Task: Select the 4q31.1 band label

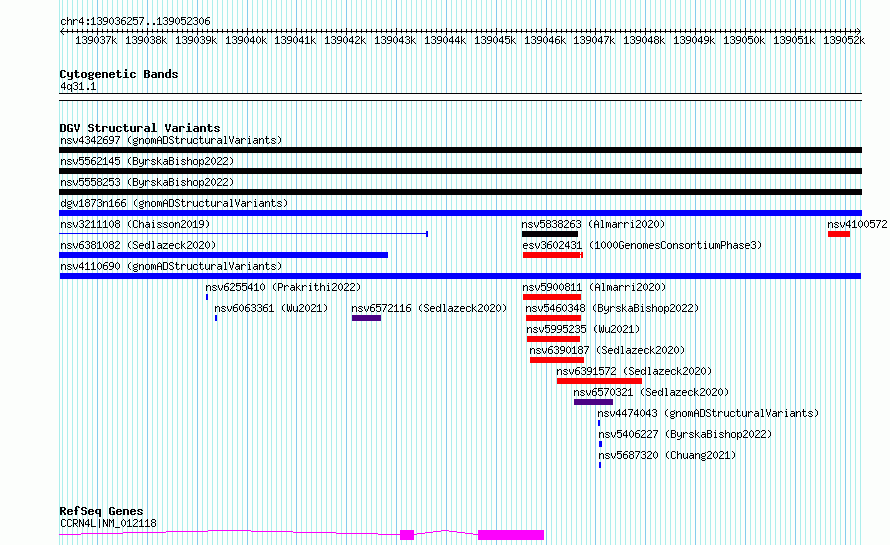Action: click(x=78, y=86)
